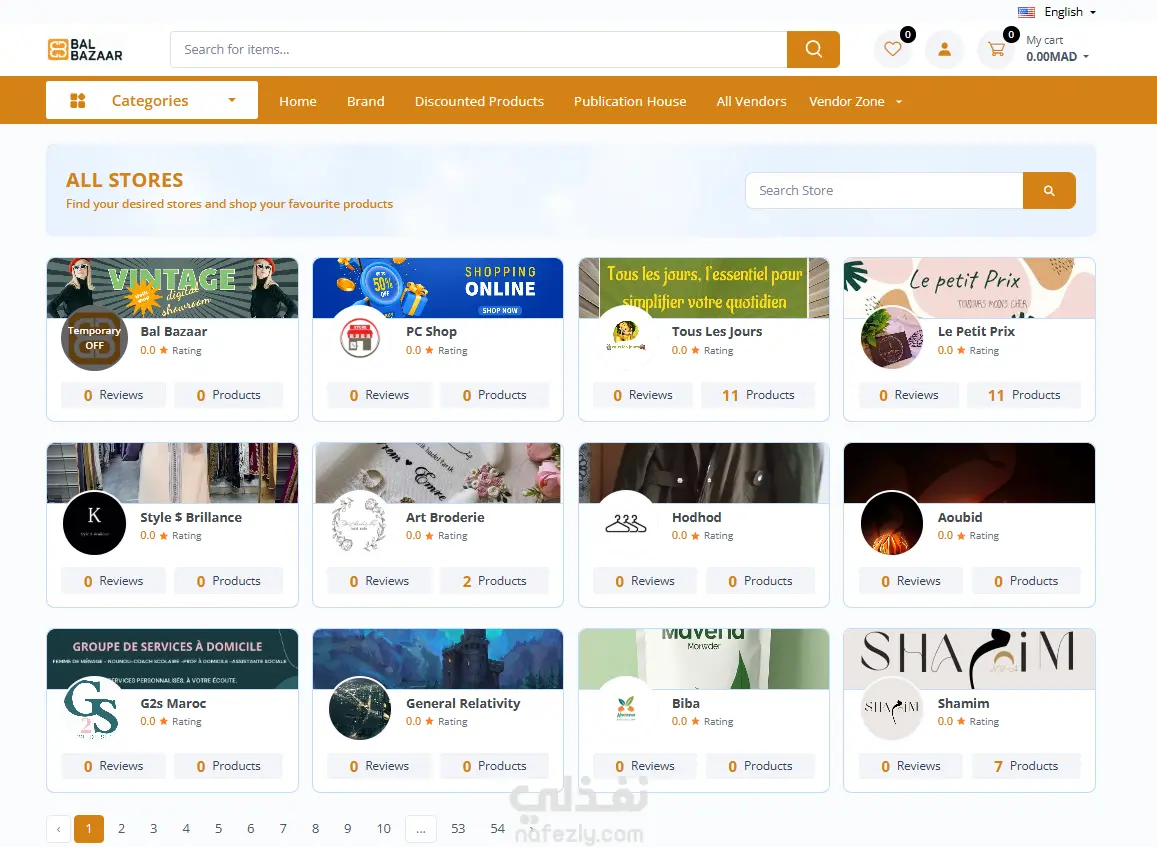Jump to last page 54
The image size is (1157, 847).
[497, 829]
